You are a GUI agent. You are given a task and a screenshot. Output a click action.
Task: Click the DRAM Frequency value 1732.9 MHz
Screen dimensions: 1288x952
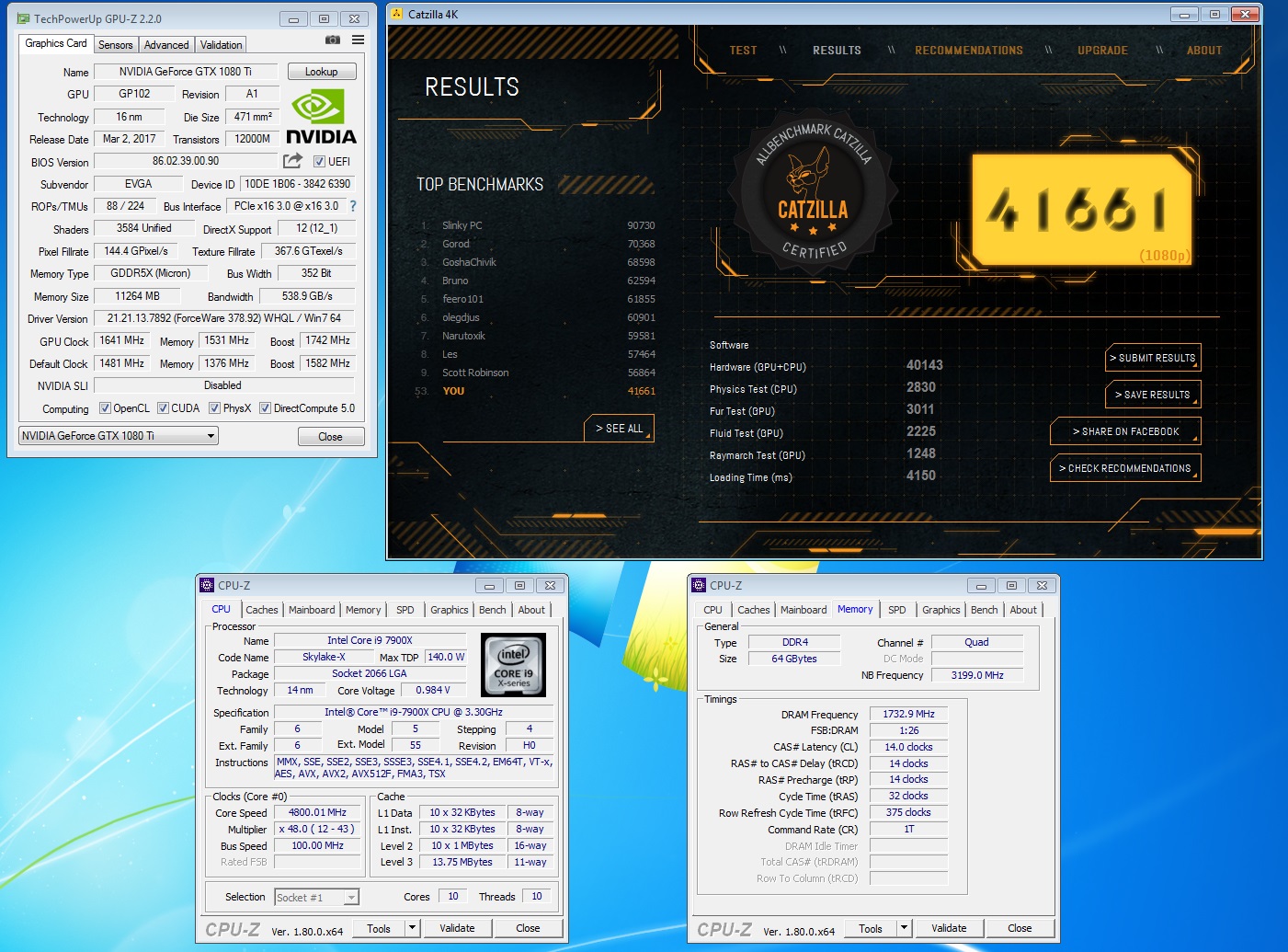pyautogui.click(x=908, y=714)
